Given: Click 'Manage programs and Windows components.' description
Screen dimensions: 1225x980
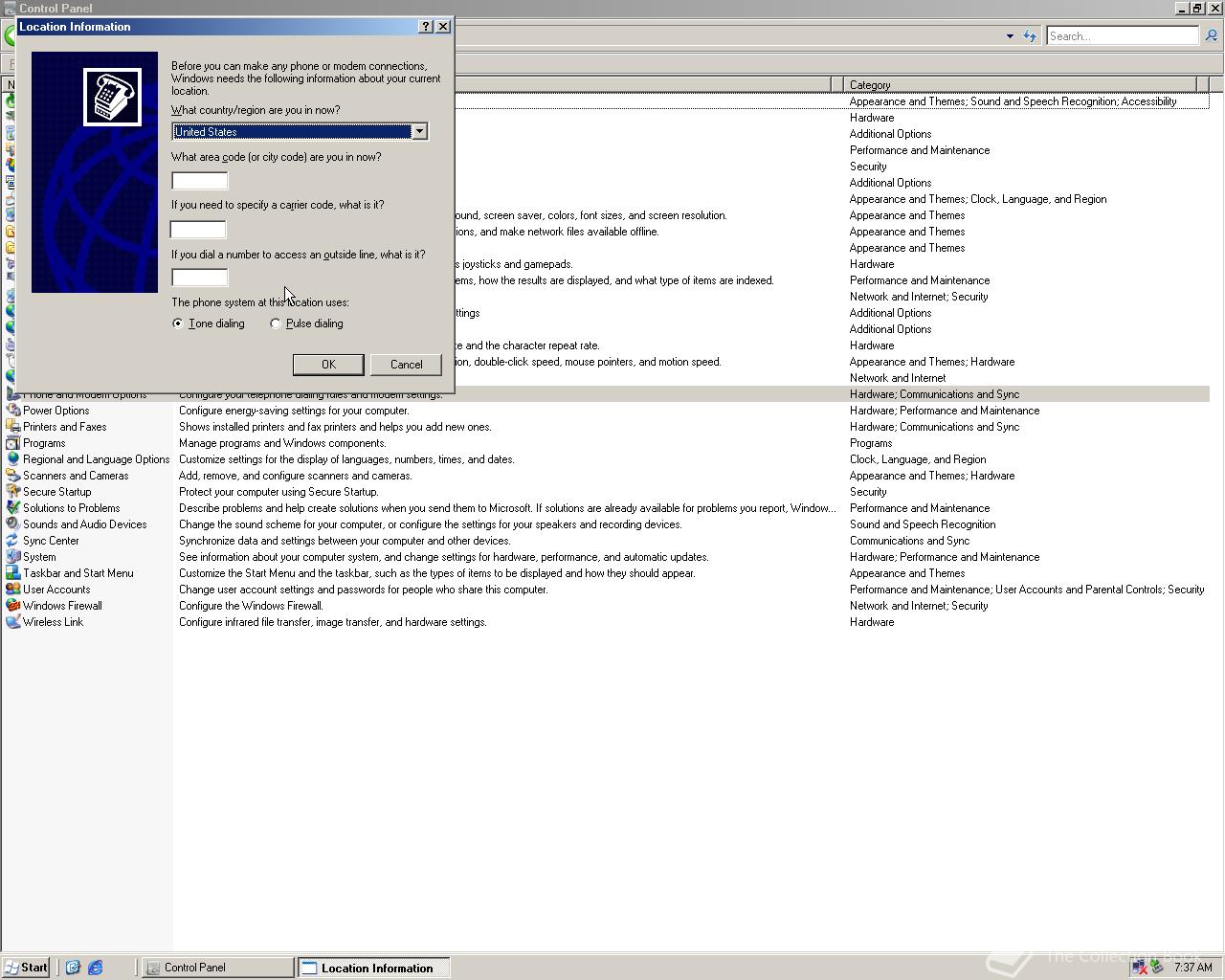Looking at the screenshot, I should 282,443.
